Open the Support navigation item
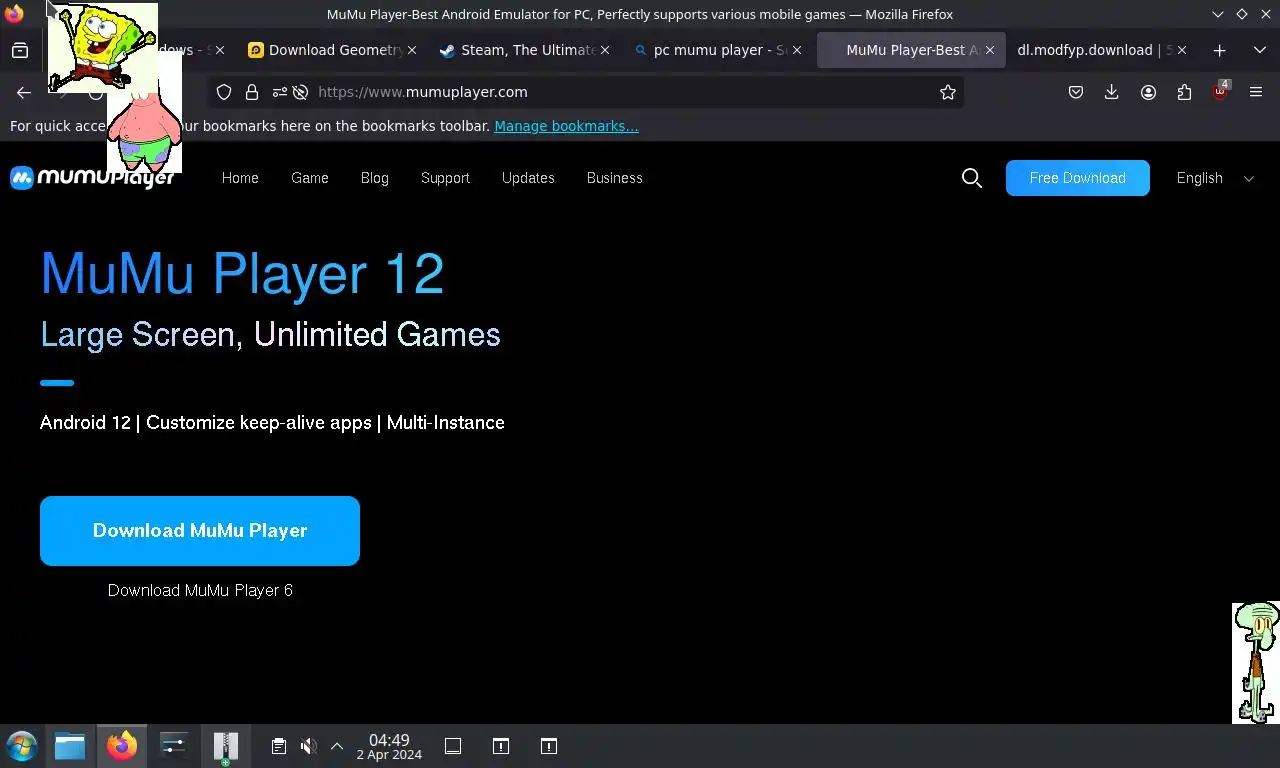Viewport: 1280px width, 768px height. [445, 178]
